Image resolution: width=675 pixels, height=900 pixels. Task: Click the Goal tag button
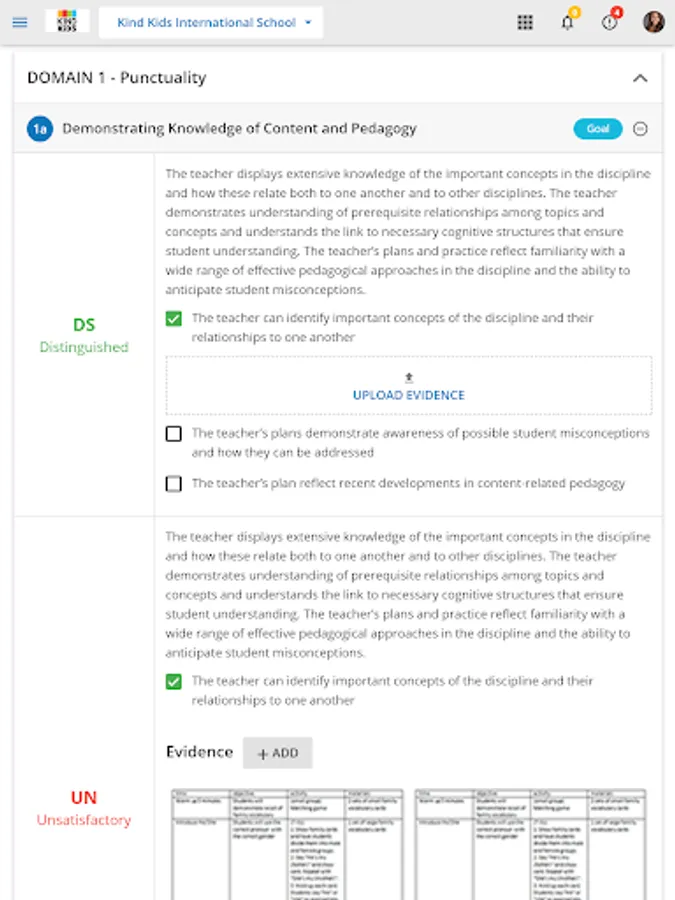pos(598,129)
